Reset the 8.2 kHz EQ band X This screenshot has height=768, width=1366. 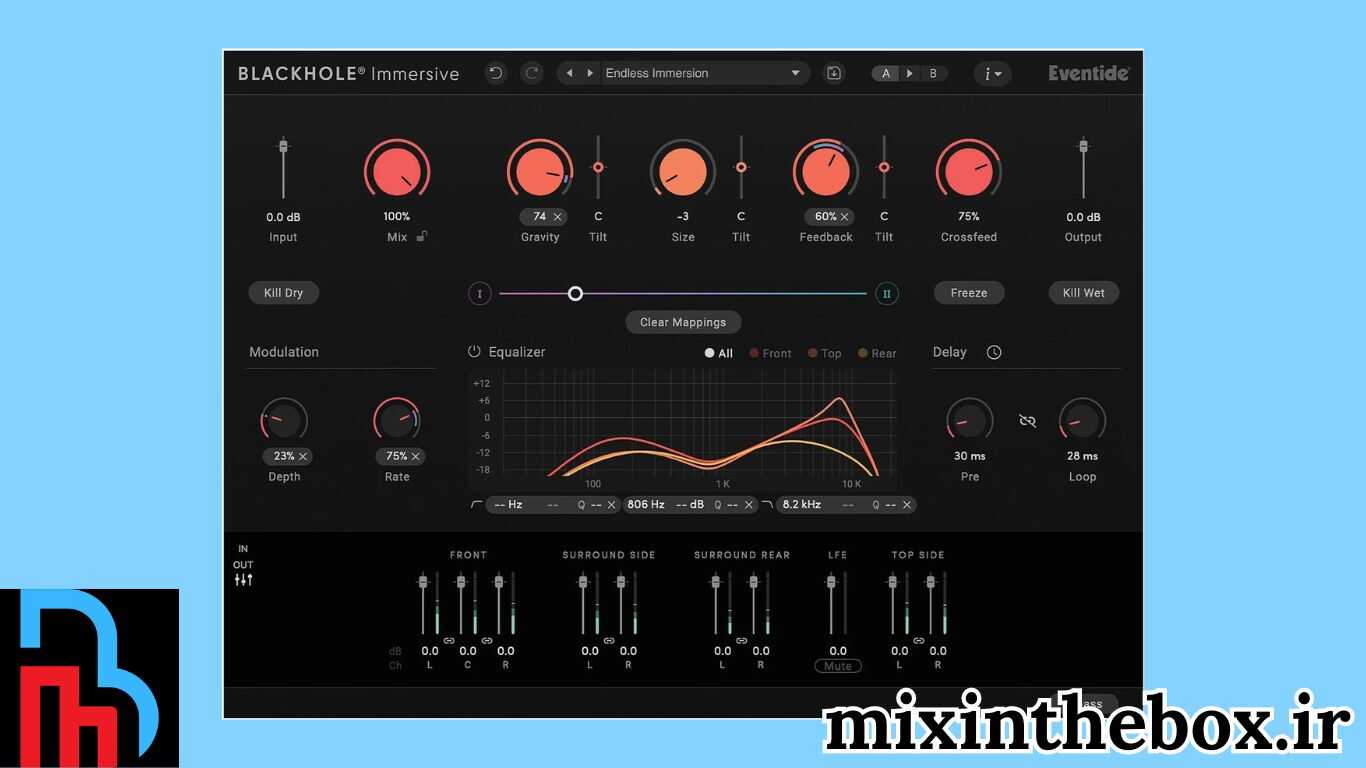(907, 505)
